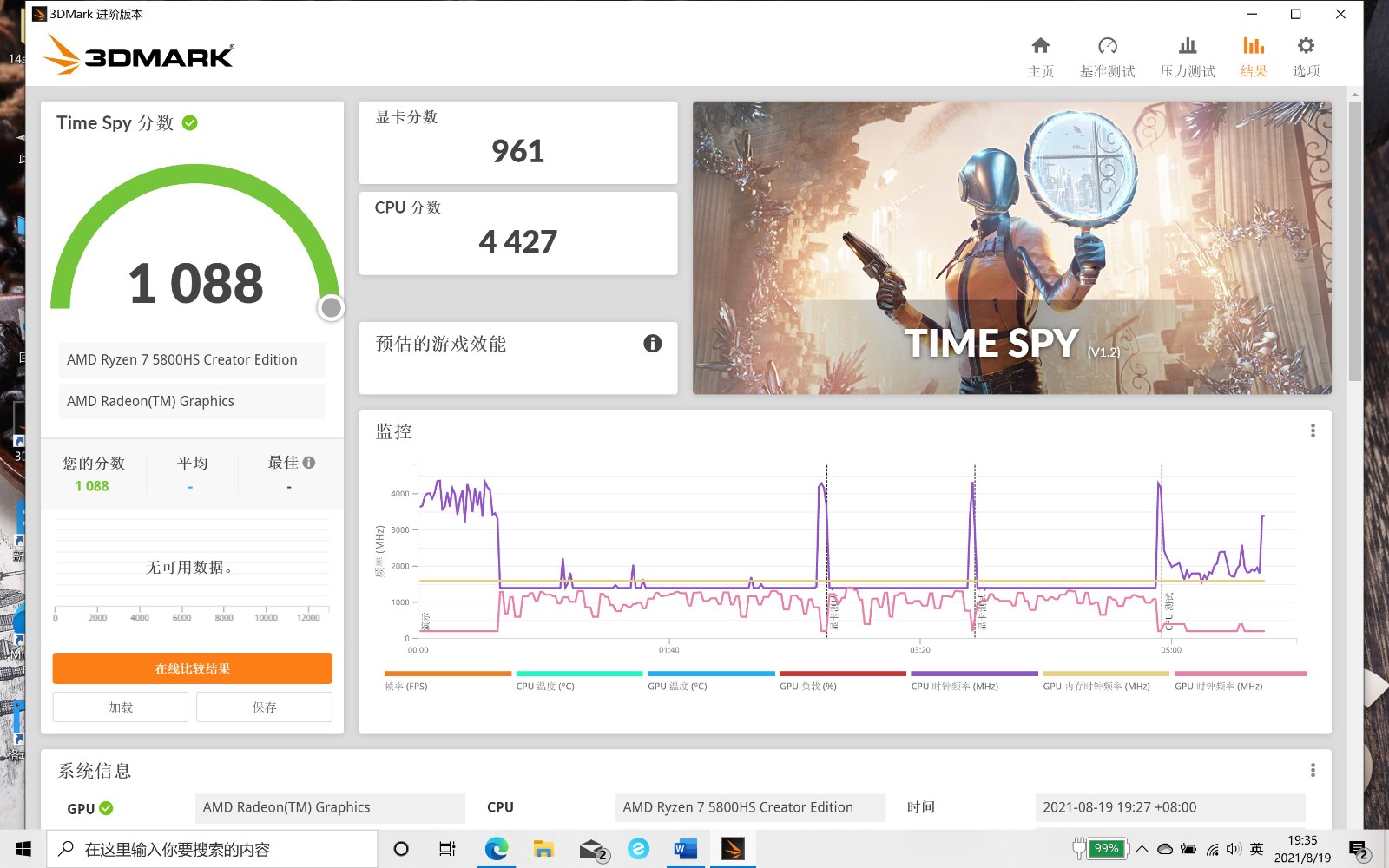Open the 压力测试 stress test tab

pos(1187,57)
